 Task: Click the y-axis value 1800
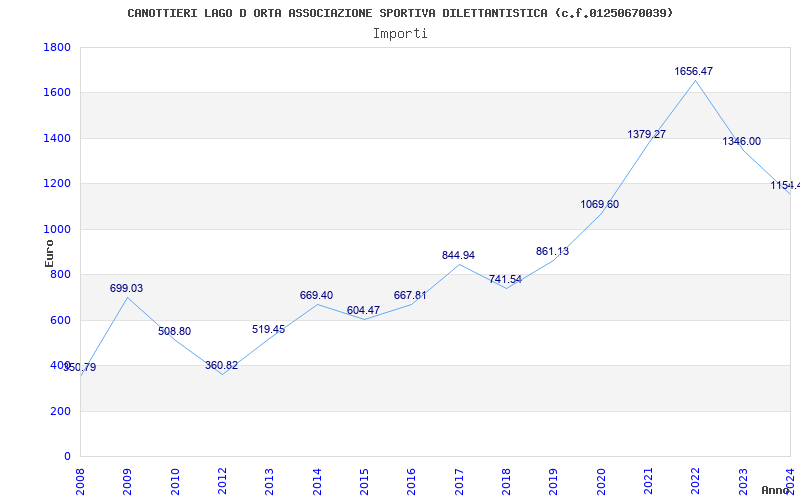[x=57, y=47]
